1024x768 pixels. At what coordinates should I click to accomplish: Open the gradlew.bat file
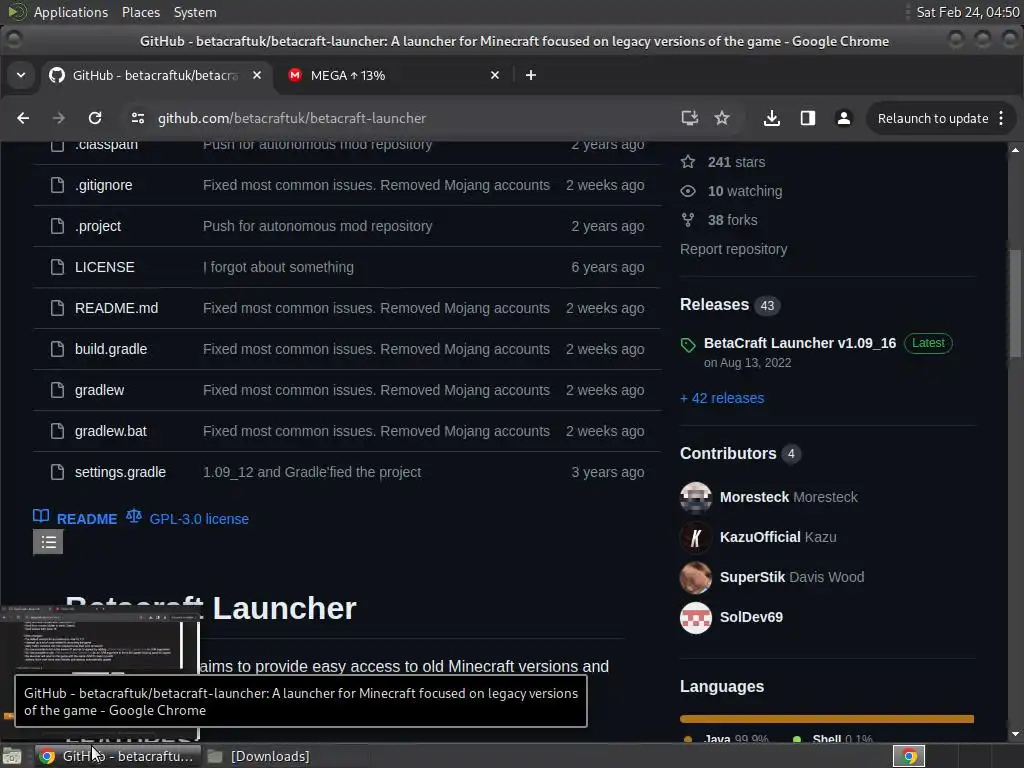point(111,432)
